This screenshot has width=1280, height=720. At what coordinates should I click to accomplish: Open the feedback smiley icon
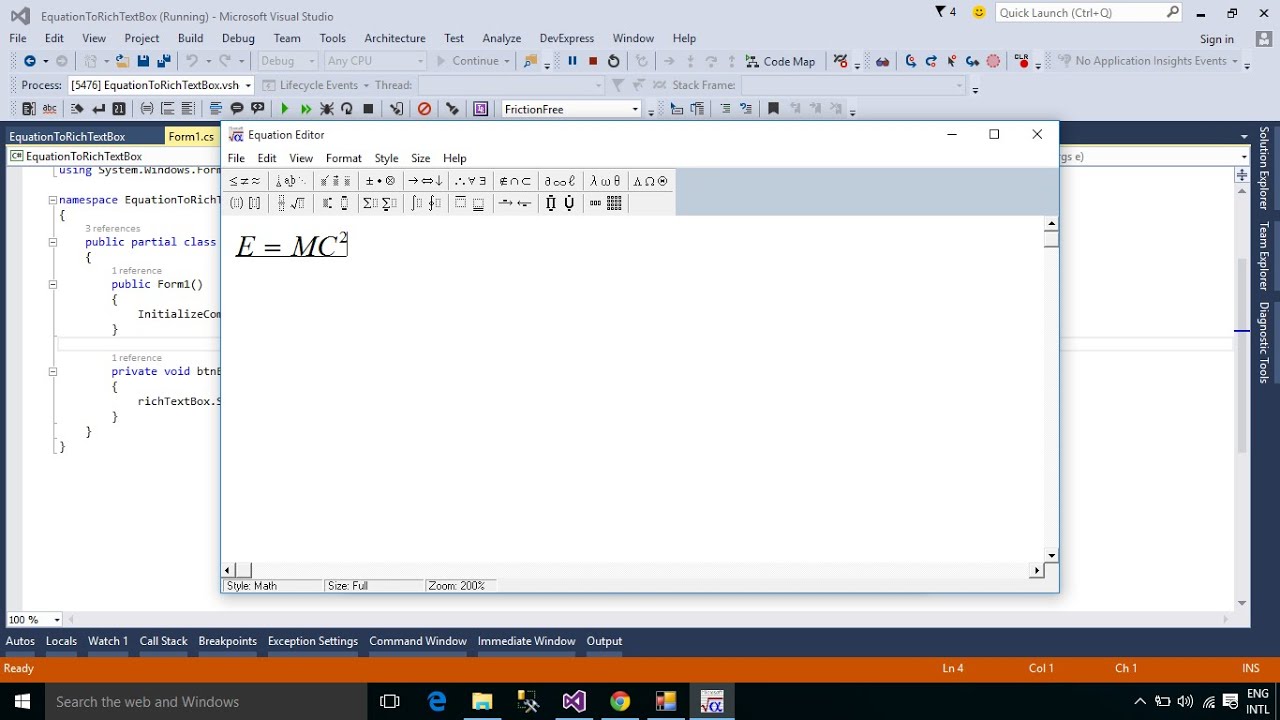[x=979, y=12]
